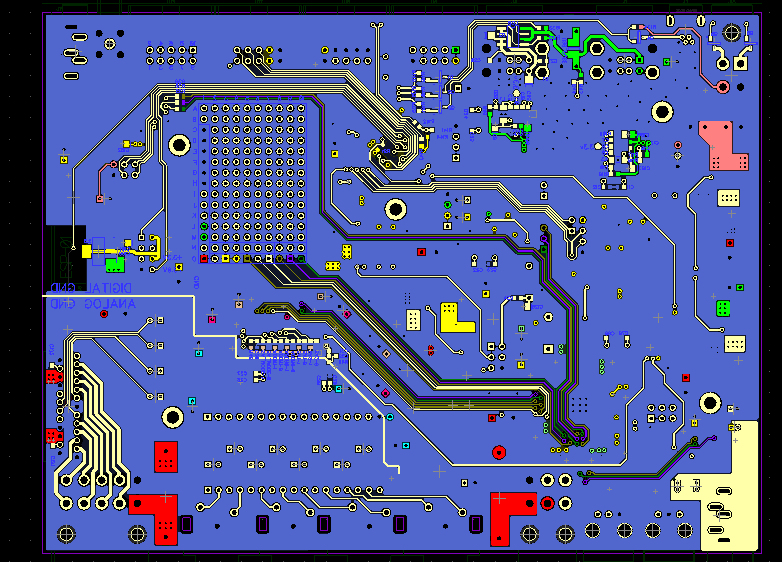Select the mirrored ANALOG GND silkscreen text

pyautogui.click(x=93, y=304)
